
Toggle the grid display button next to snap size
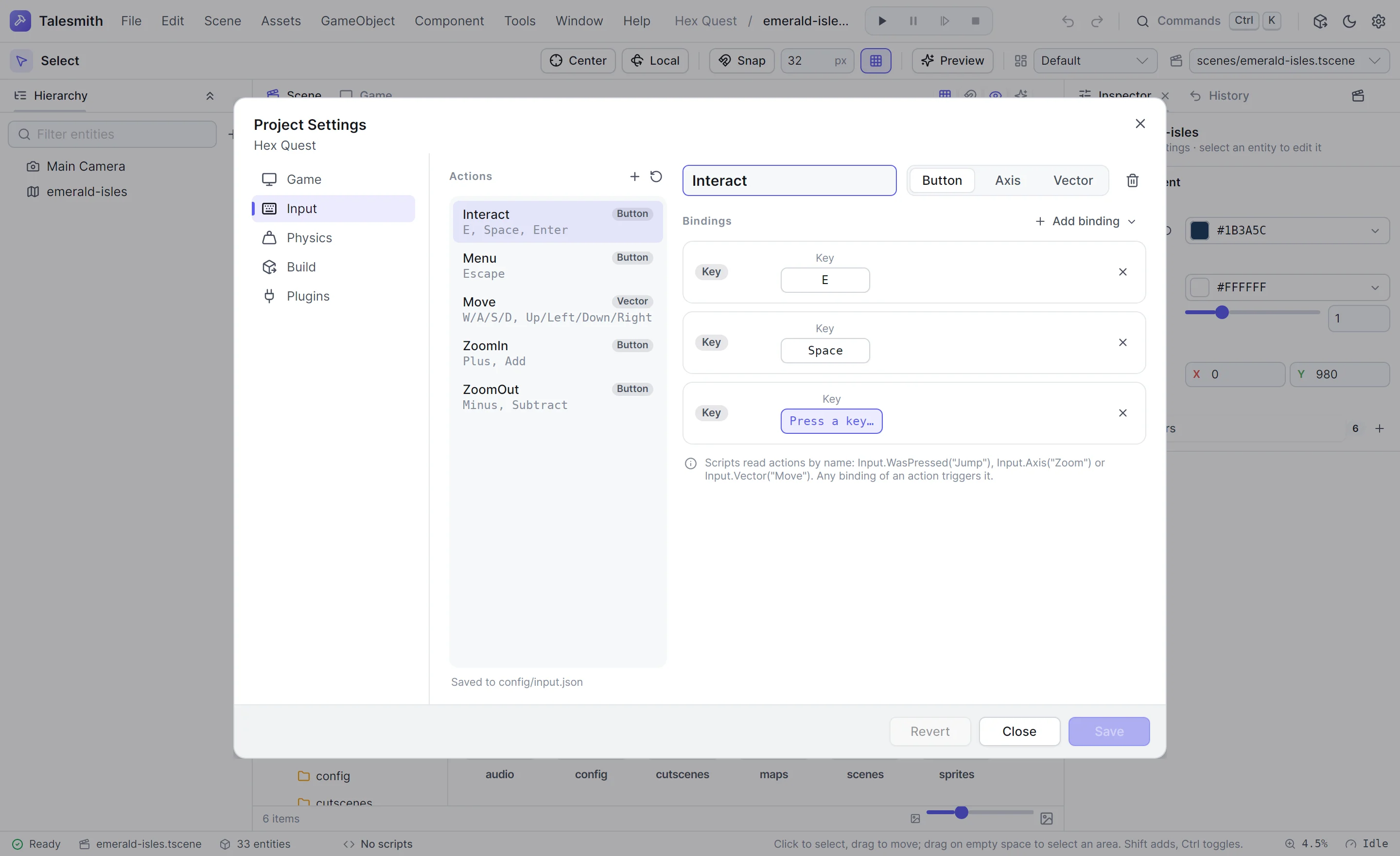point(875,61)
